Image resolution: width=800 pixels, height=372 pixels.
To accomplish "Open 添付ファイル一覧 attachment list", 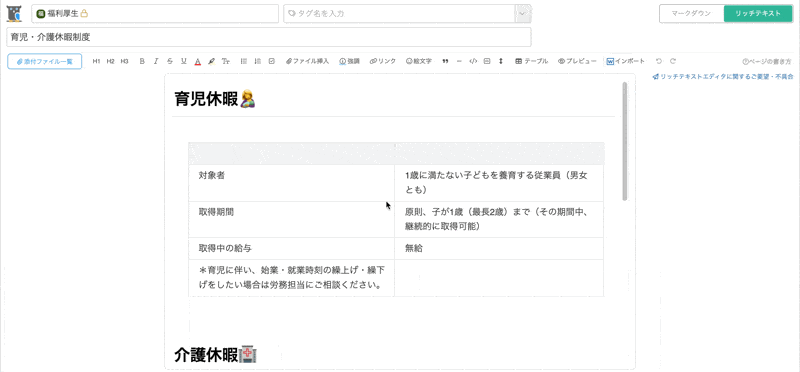I will pyautogui.click(x=44, y=61).
